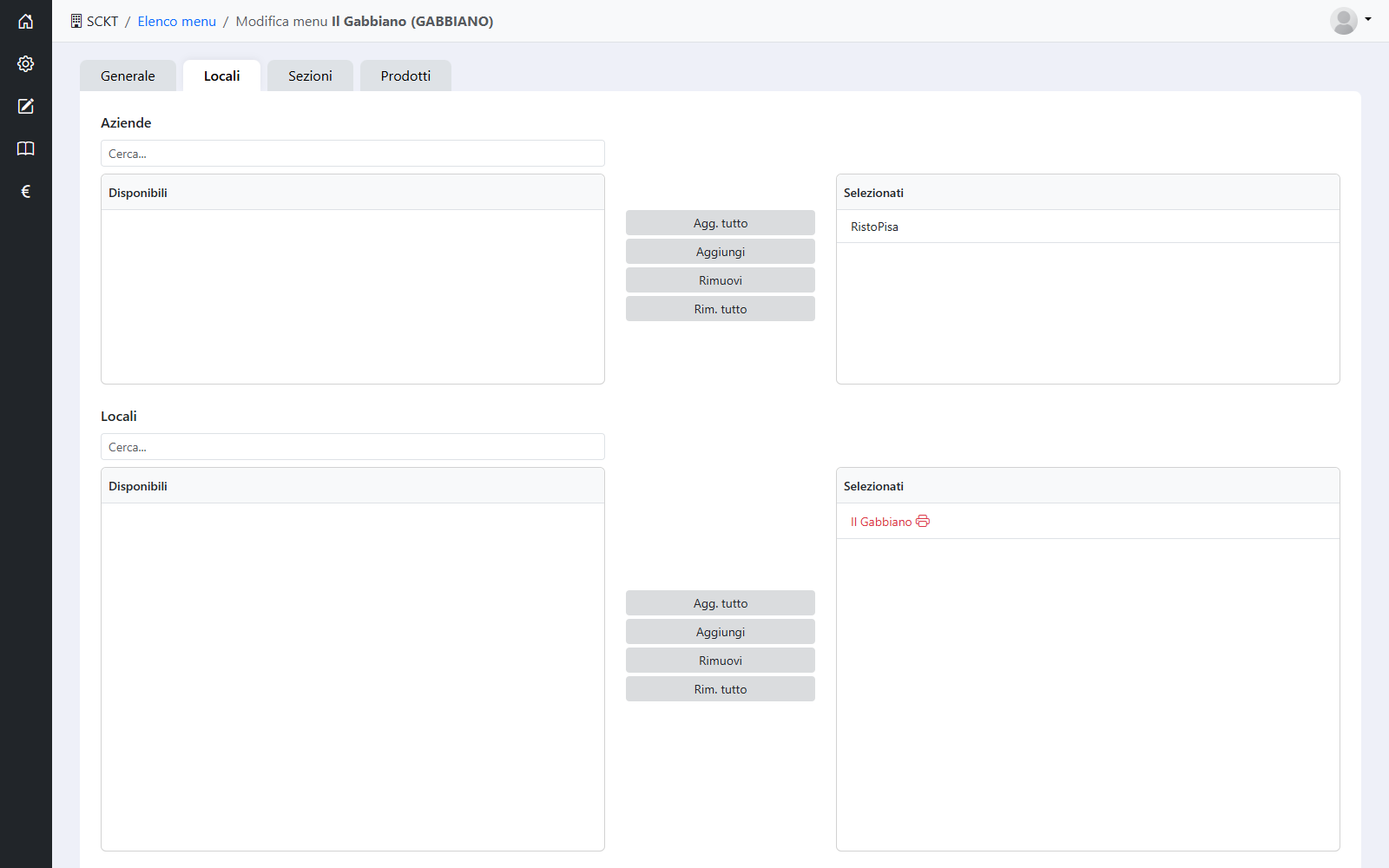Image resolution: width=1389 pixels, height=868 pixels.
Task: Open the Prodotti tab
Action: click(405, 76)
